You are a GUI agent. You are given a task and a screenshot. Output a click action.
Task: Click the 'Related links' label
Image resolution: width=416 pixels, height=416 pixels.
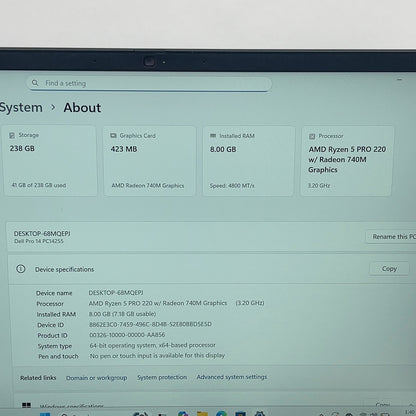point(38,378)
